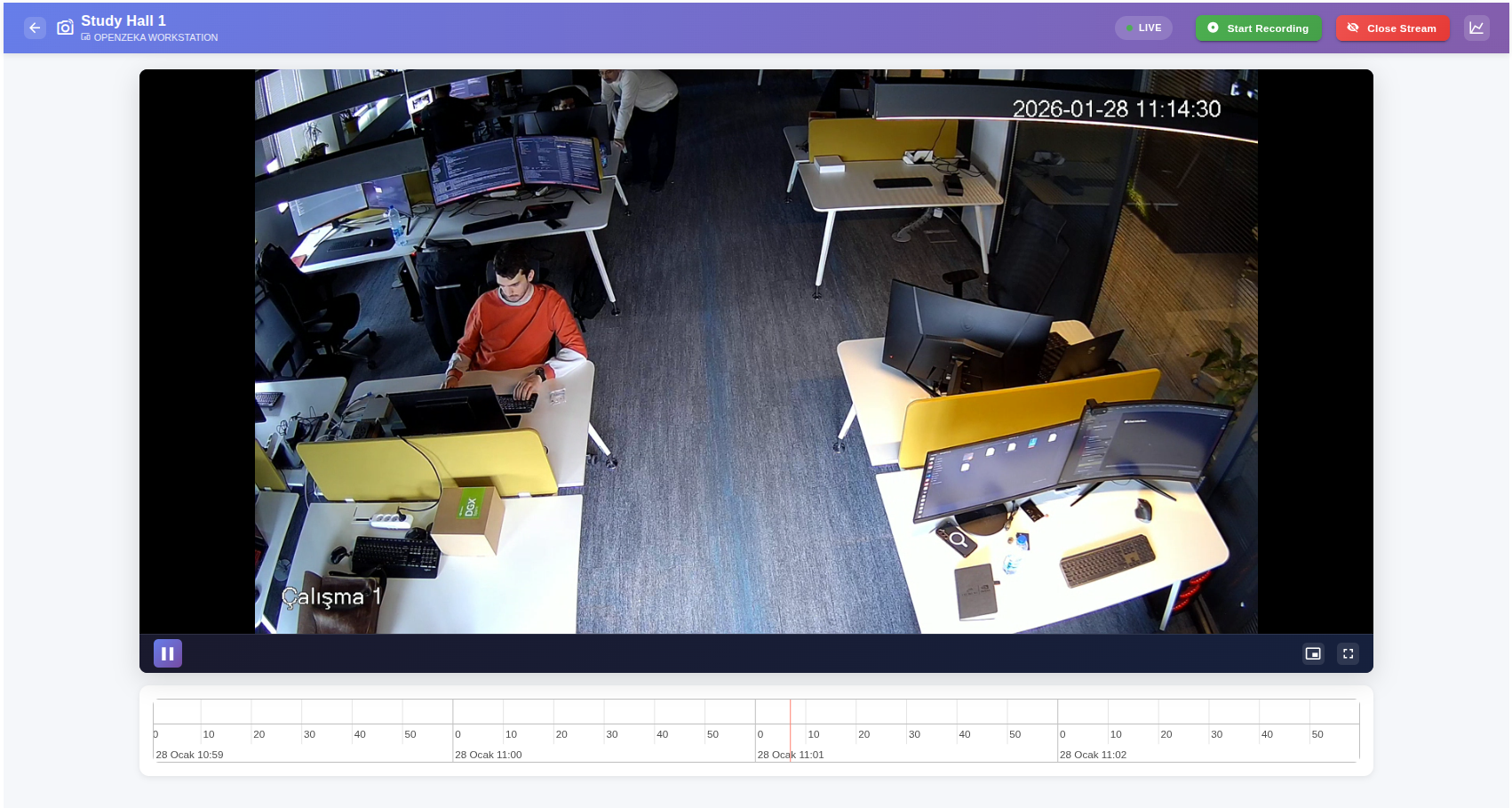Enable picture-in-picture mode
Viewport: 1512px width, 808px height.
[x=1313, y=653]
